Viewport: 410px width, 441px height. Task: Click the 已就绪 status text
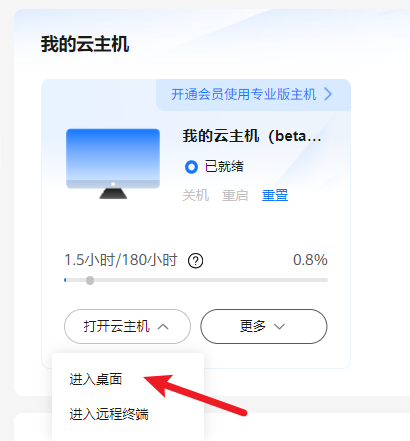224,166
